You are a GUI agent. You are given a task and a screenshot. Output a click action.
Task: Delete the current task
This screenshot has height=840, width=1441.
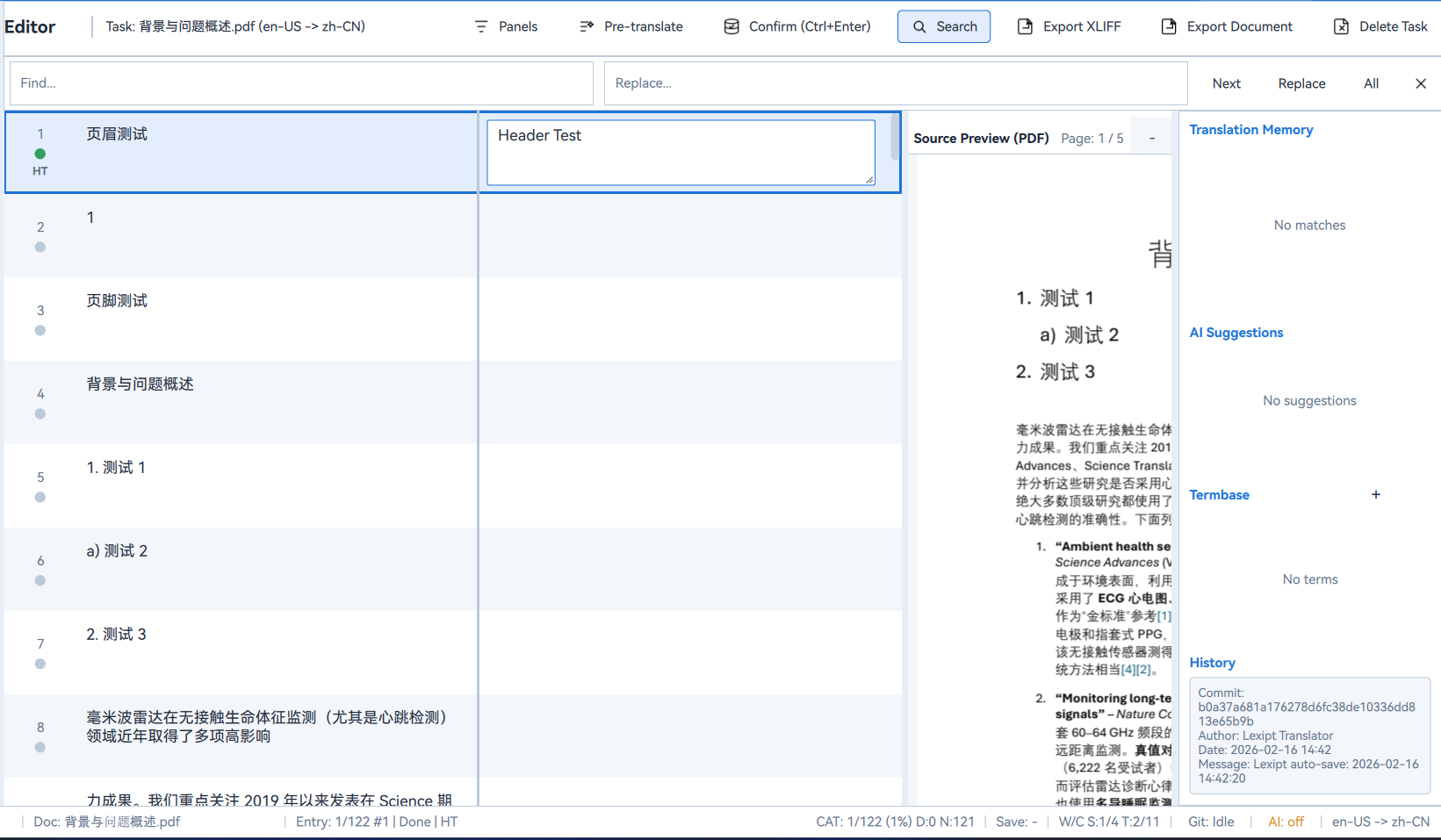(1380, 26)
